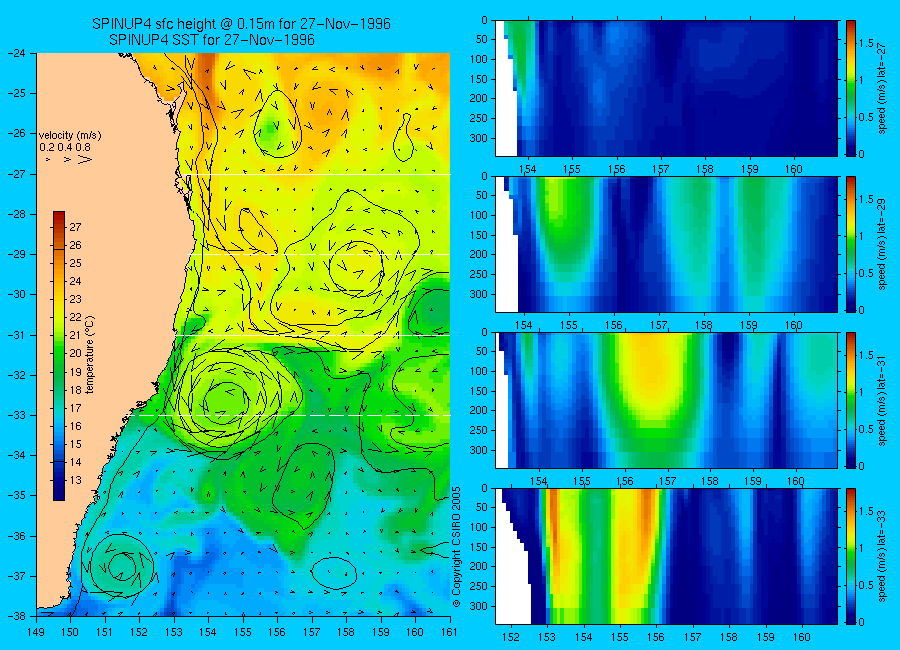Click the '1.5' tick on lat=-27 speed colorbar
The width and height of the screenshot is (900, 650).
(x=866, y=44)
